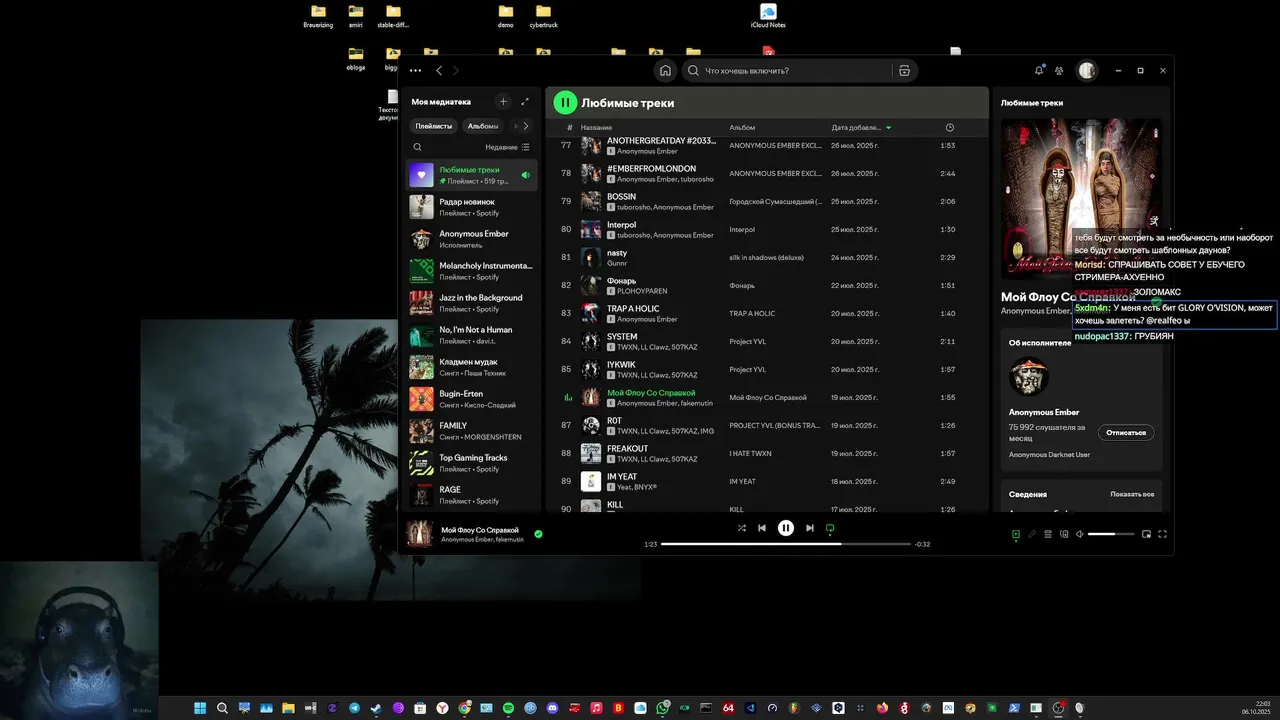Enter full screen player mode

[1162, 534]
